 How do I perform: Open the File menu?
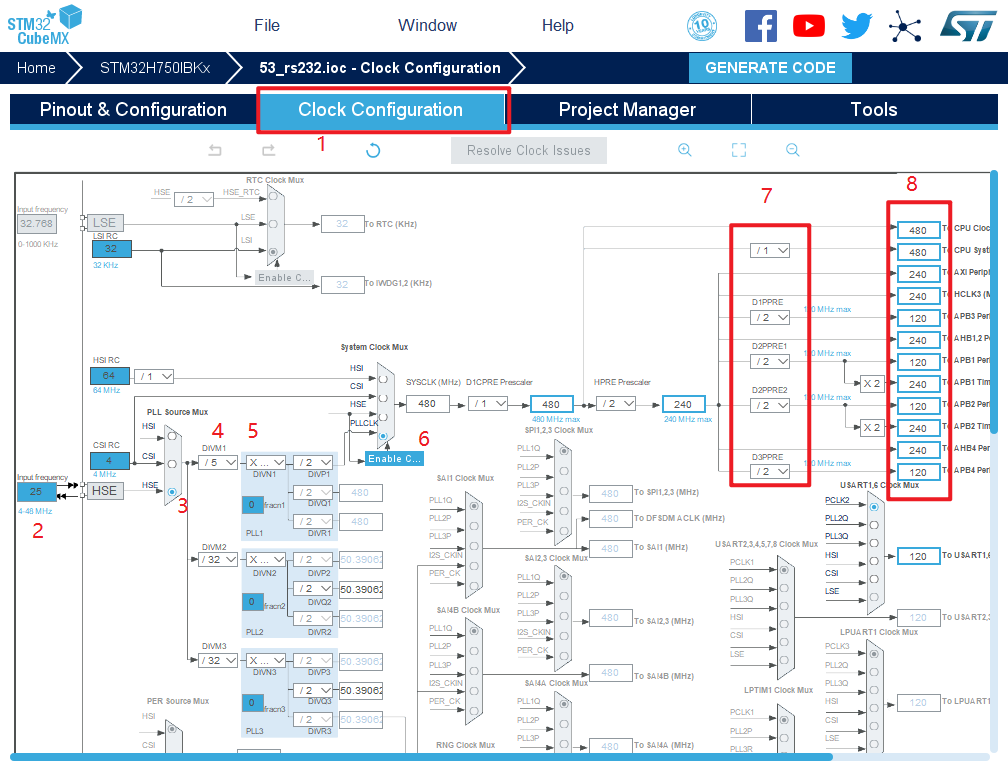click(x=267, y=26)
